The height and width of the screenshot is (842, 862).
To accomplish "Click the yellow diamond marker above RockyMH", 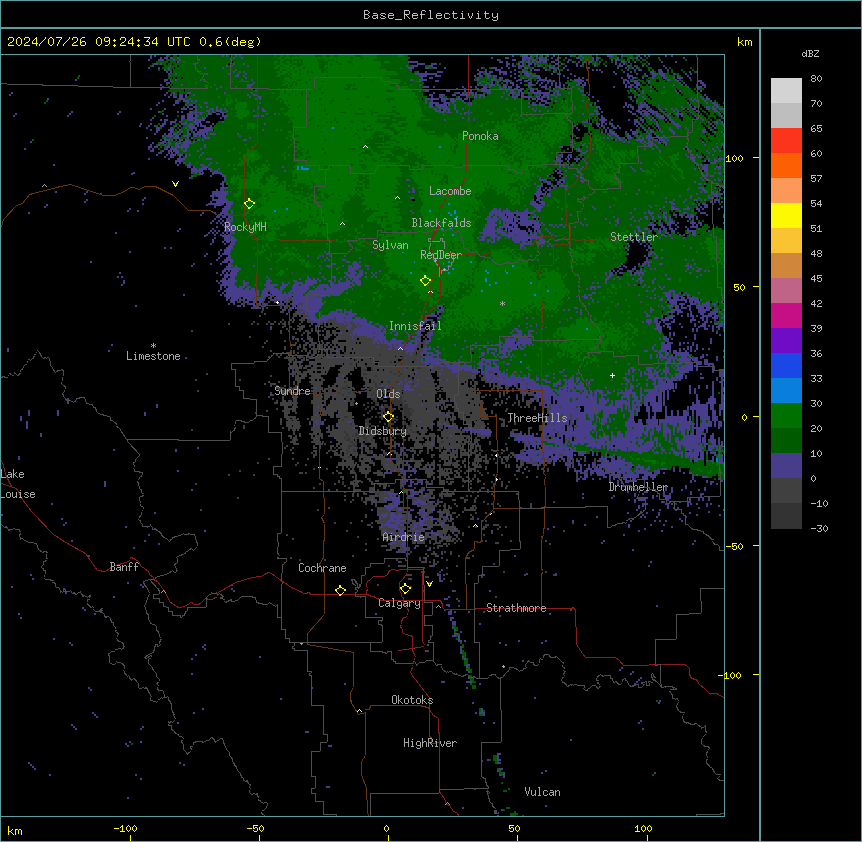I will pos(249,204).
